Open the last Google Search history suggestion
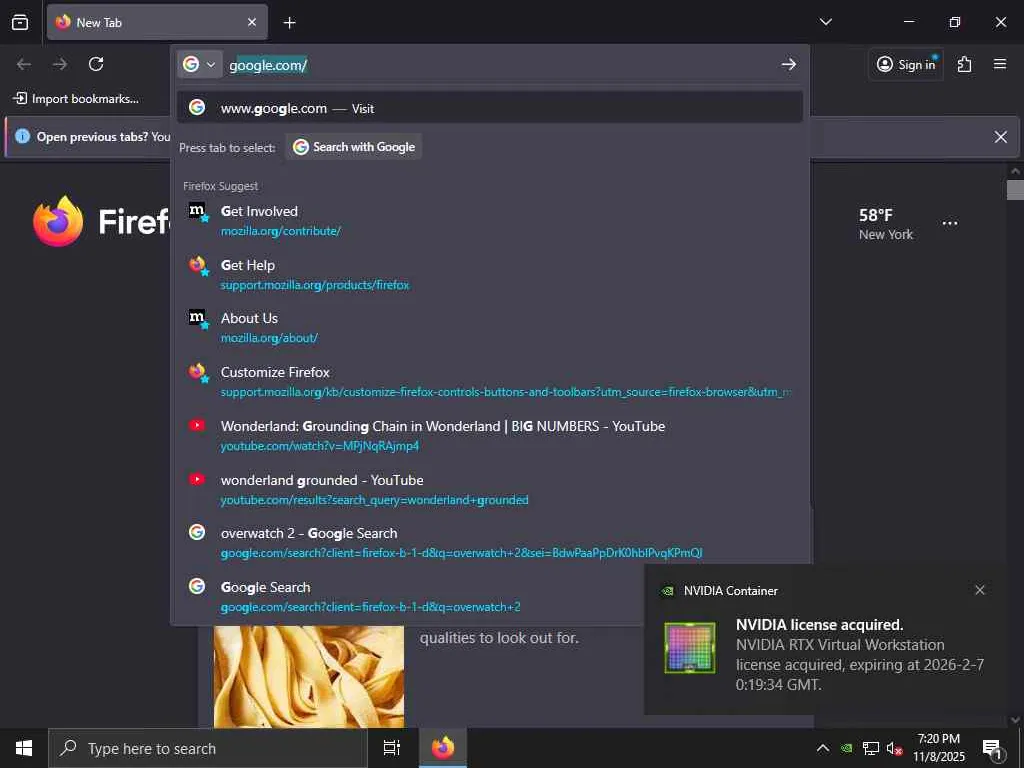This screenshot has width=1024, height=768. (410, 596)
